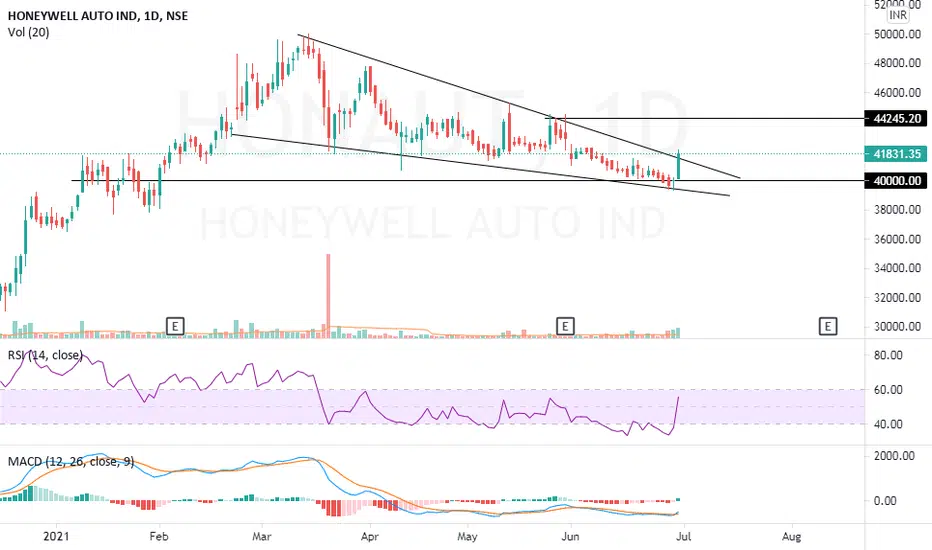This screenshot has width=932, height=550.
Task: Click the Aug date axis label
Action: click(x=791, y=536)
